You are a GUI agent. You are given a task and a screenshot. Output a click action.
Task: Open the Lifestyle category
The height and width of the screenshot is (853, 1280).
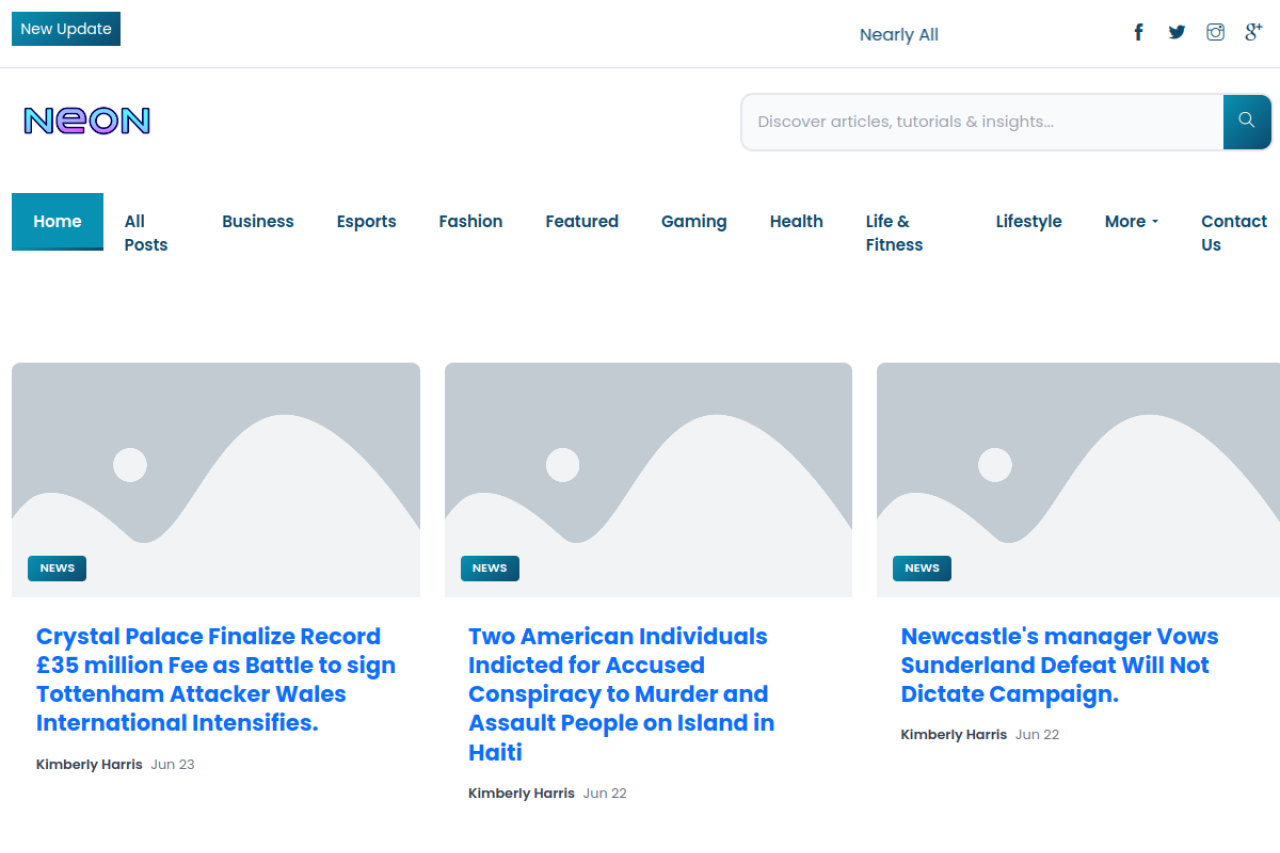click(1029, 222)
